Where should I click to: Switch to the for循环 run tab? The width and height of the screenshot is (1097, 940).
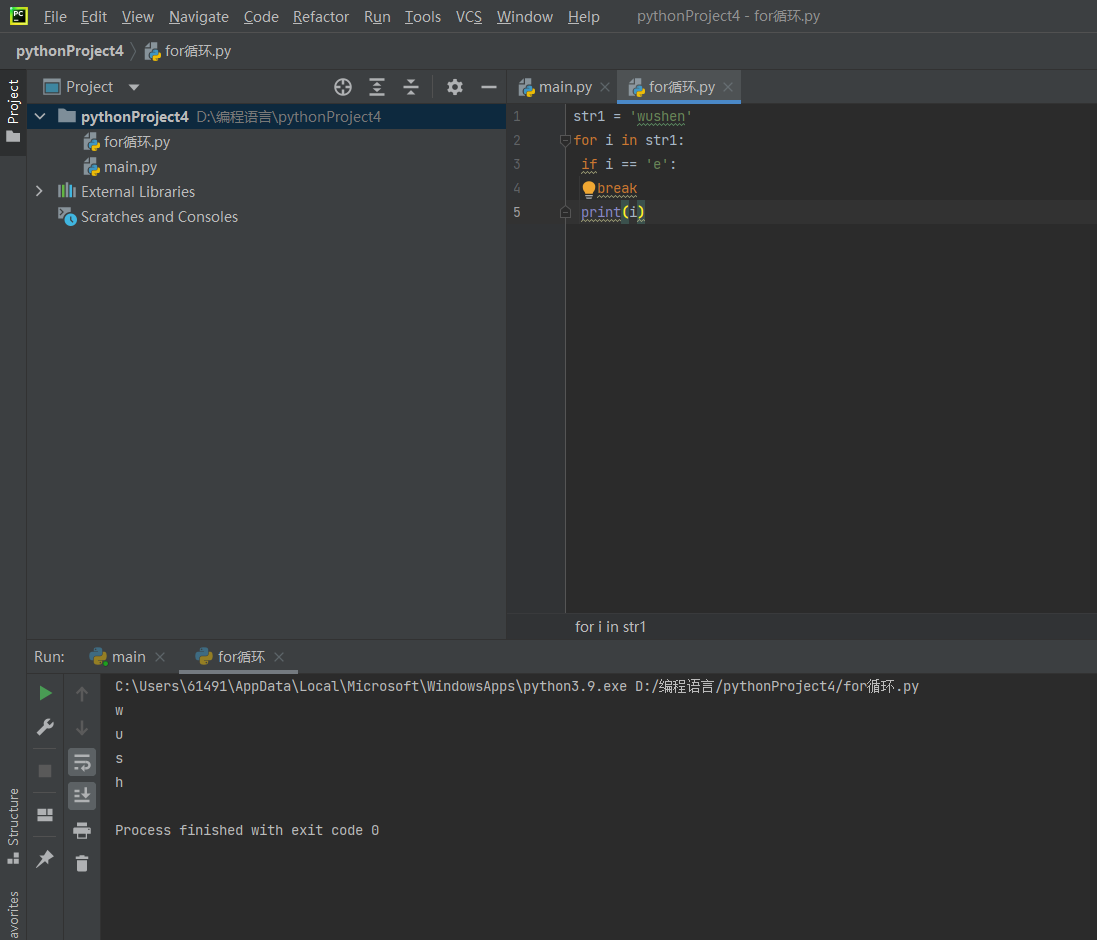[x=230, y=657]
